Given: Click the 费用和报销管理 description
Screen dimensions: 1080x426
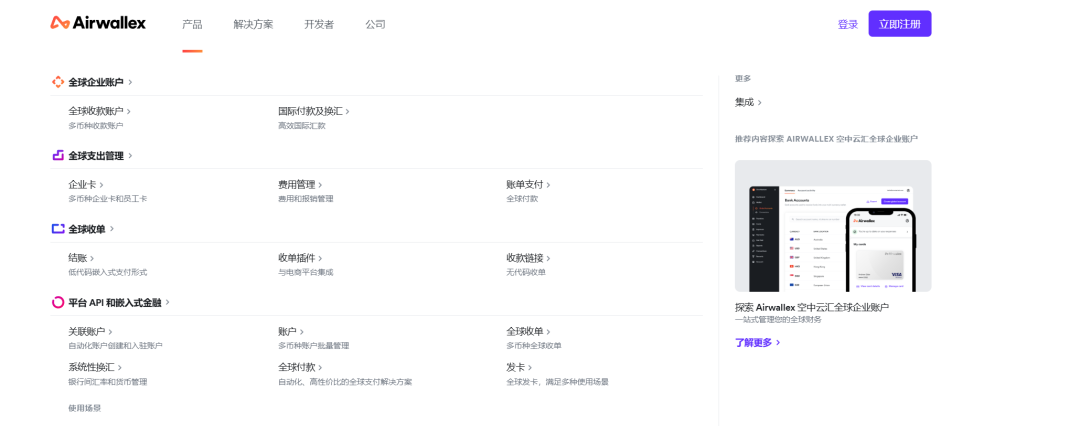Looking at the screenshot, I should click(x=306, y=199).
